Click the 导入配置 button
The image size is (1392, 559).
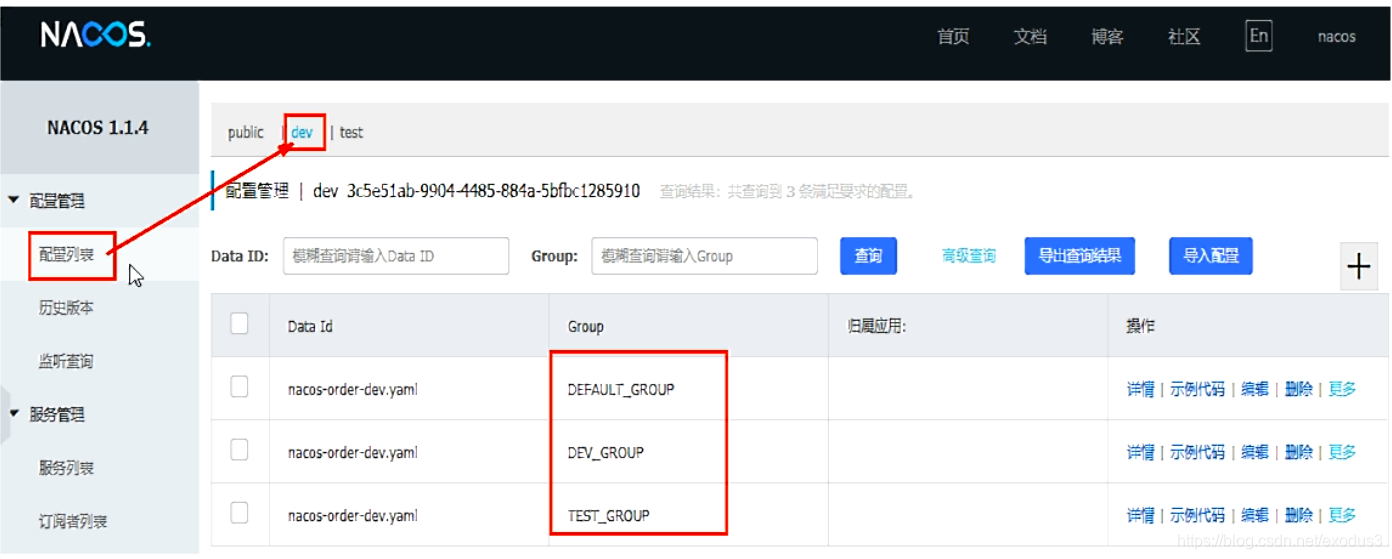pos(1211,256)
